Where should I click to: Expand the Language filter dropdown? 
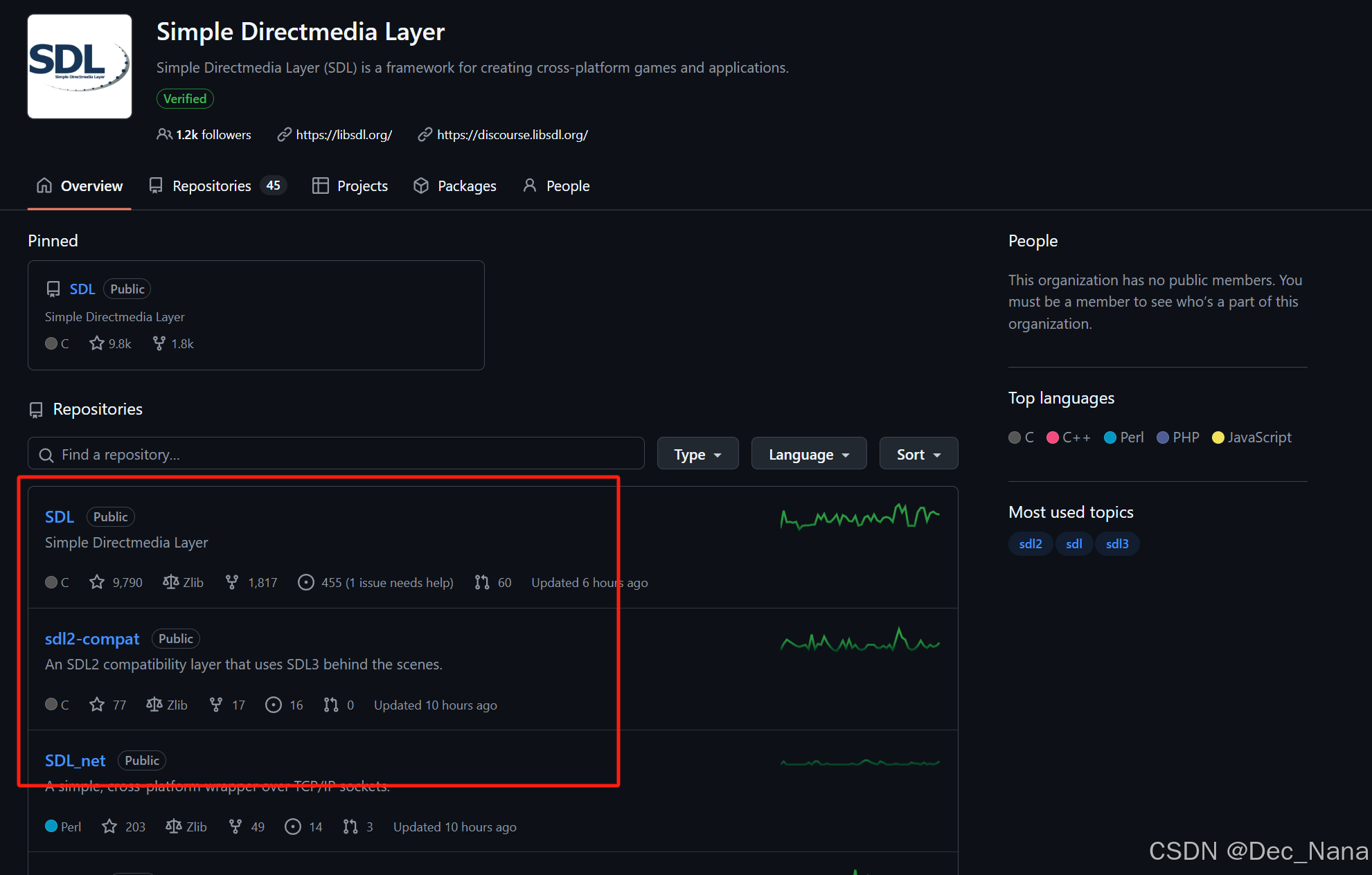coord(808,454)
